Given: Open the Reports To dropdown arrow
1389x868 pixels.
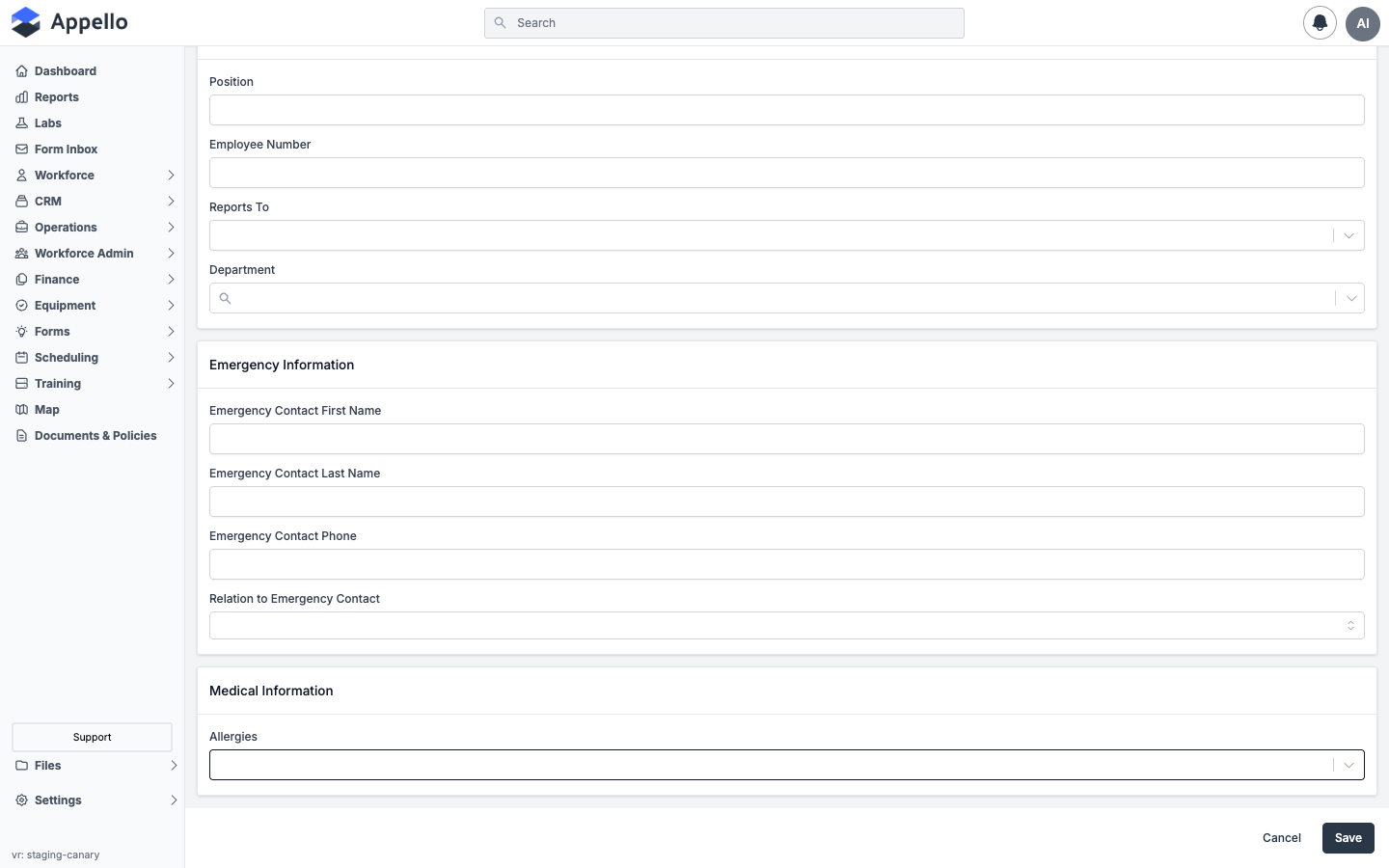Looking at the screenshot, I should pyautogui.click(x=1348, y=235).
